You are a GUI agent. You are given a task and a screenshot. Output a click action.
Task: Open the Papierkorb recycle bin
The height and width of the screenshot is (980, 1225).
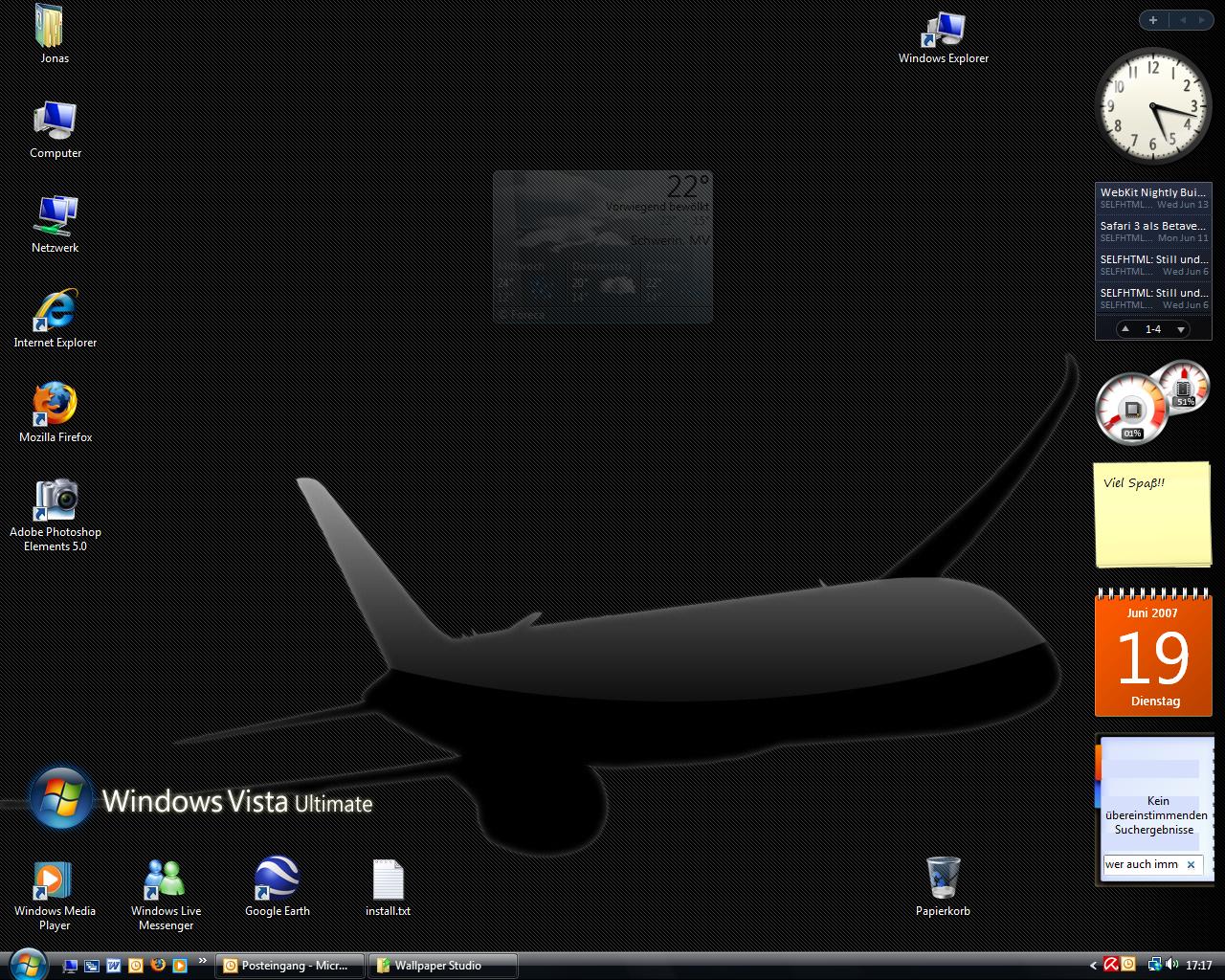(943, 879)
